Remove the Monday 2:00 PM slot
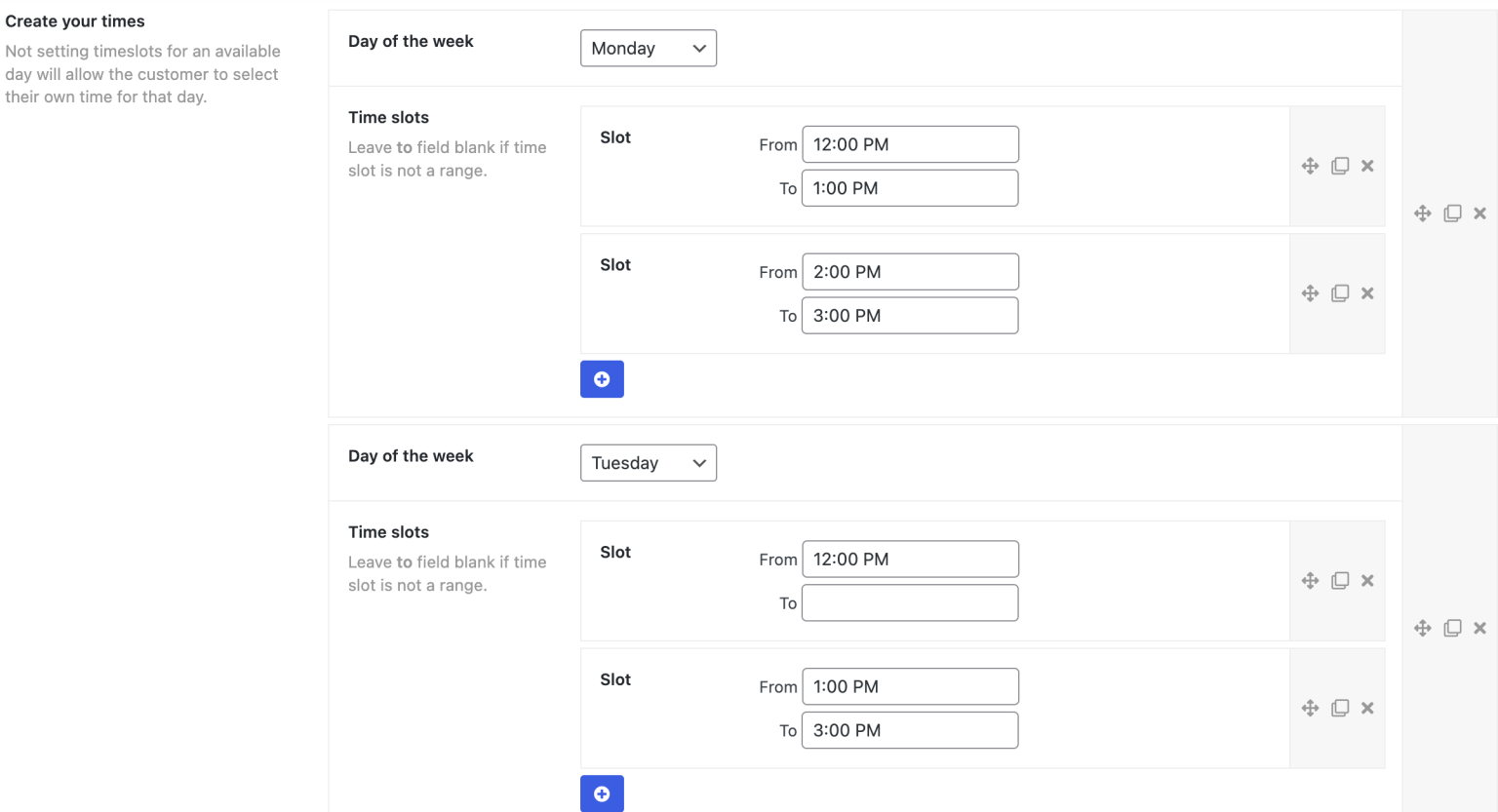The height and width of the screenshot is (812, 1498). click(x=1366, y=292)
